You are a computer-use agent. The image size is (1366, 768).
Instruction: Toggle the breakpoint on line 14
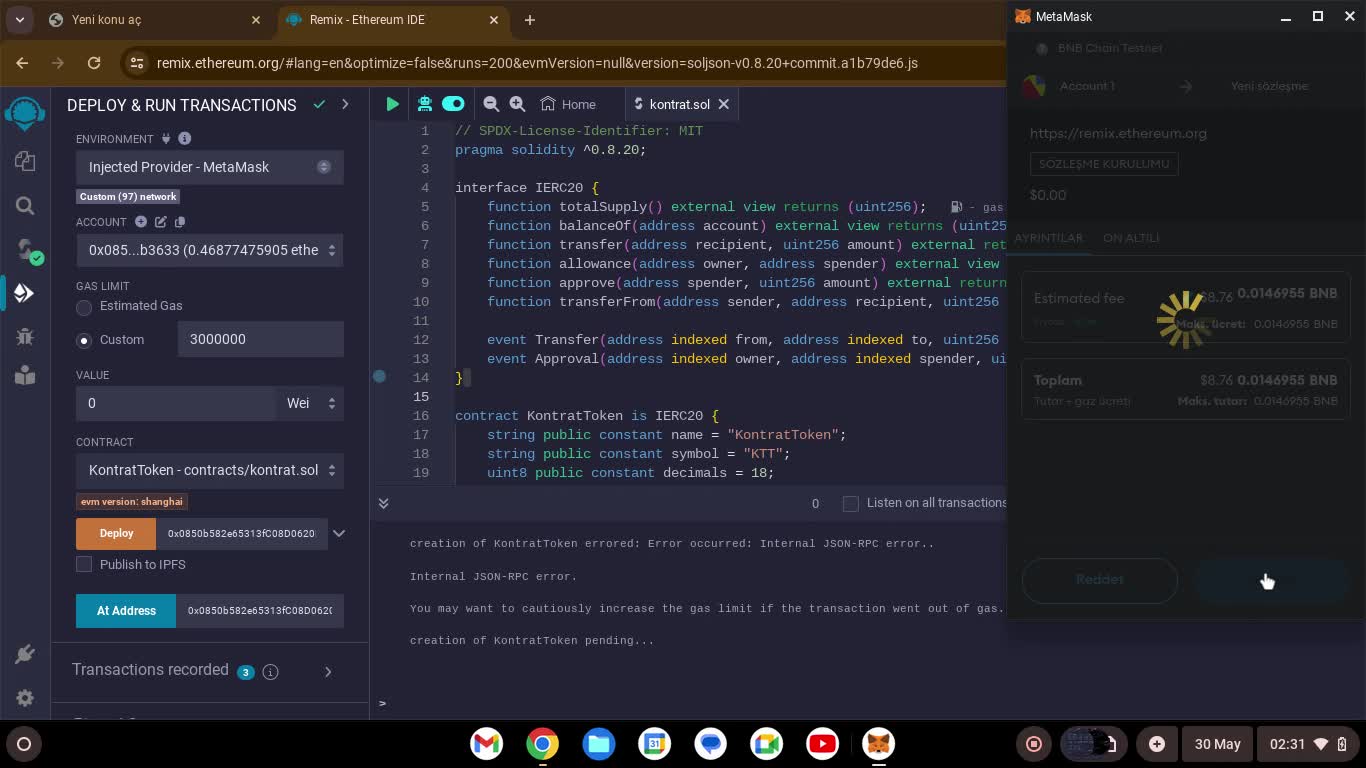pyautogui.click(x=380, y=377)
